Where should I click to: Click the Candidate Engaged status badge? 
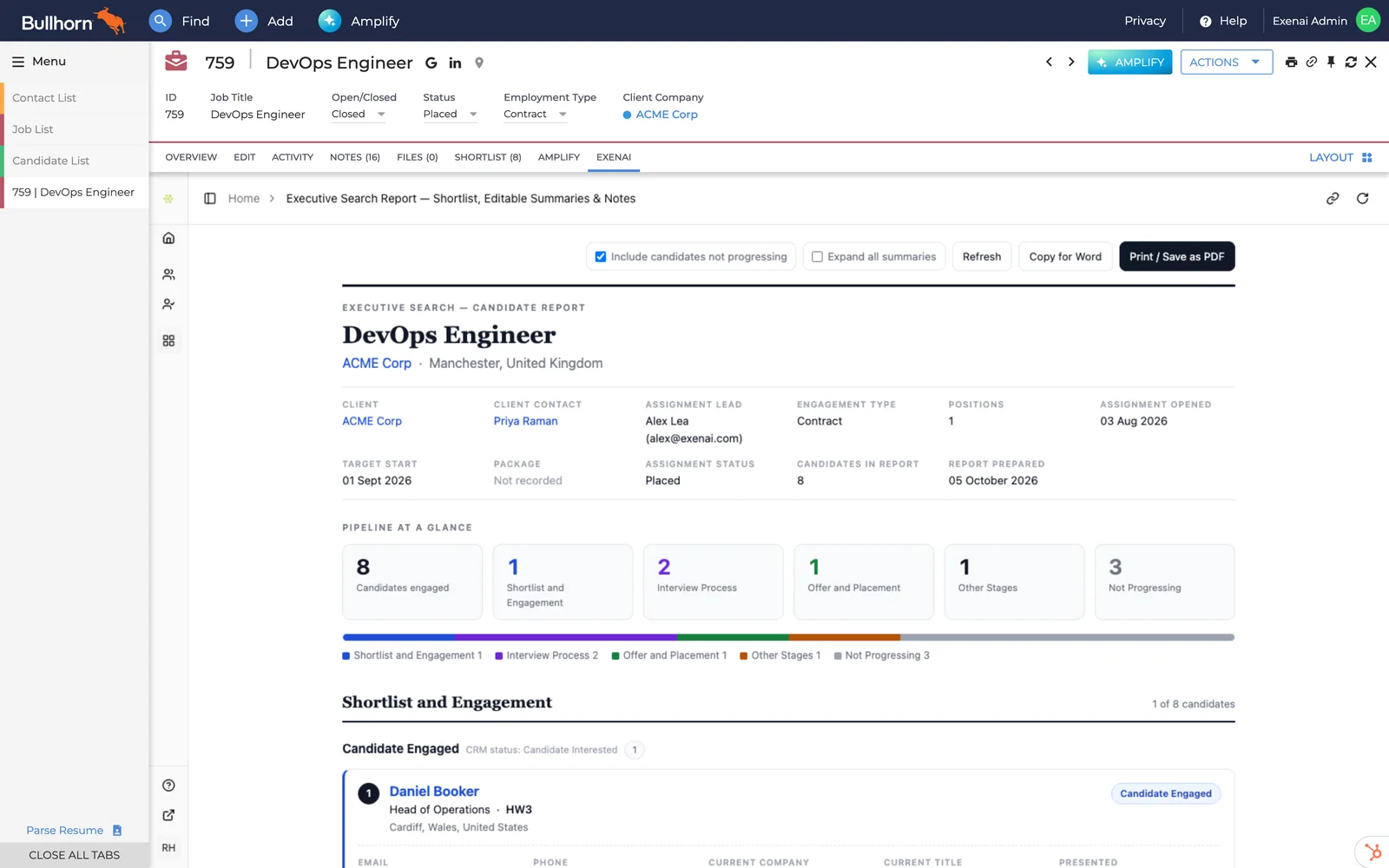coord(1166,793)
